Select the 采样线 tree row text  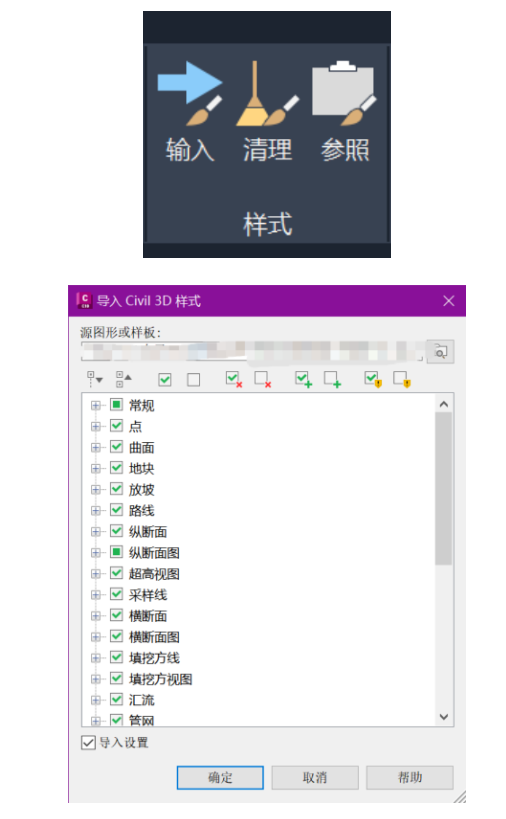pyautogui.click(x=148, y=595)
